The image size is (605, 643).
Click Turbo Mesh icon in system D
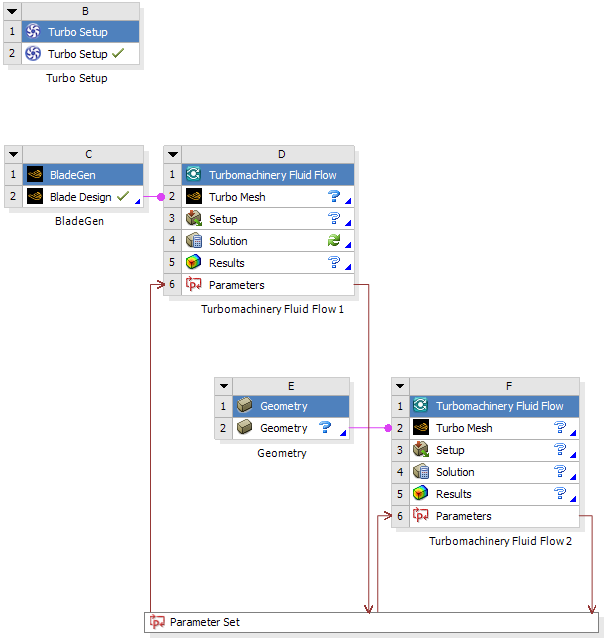[x=194, y=196]
